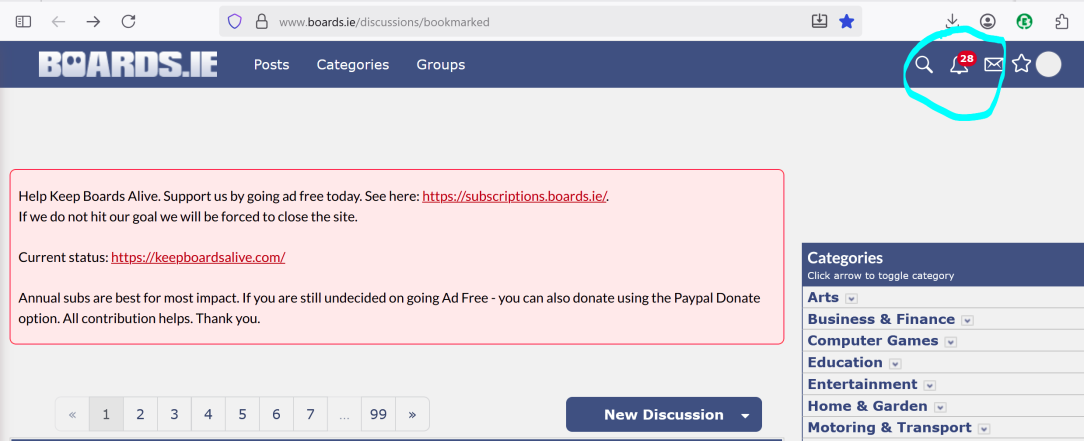The image size is (1084, 441).
Task: Open the New Discussion dropdown arrow
Action: [x=745, y=415]
